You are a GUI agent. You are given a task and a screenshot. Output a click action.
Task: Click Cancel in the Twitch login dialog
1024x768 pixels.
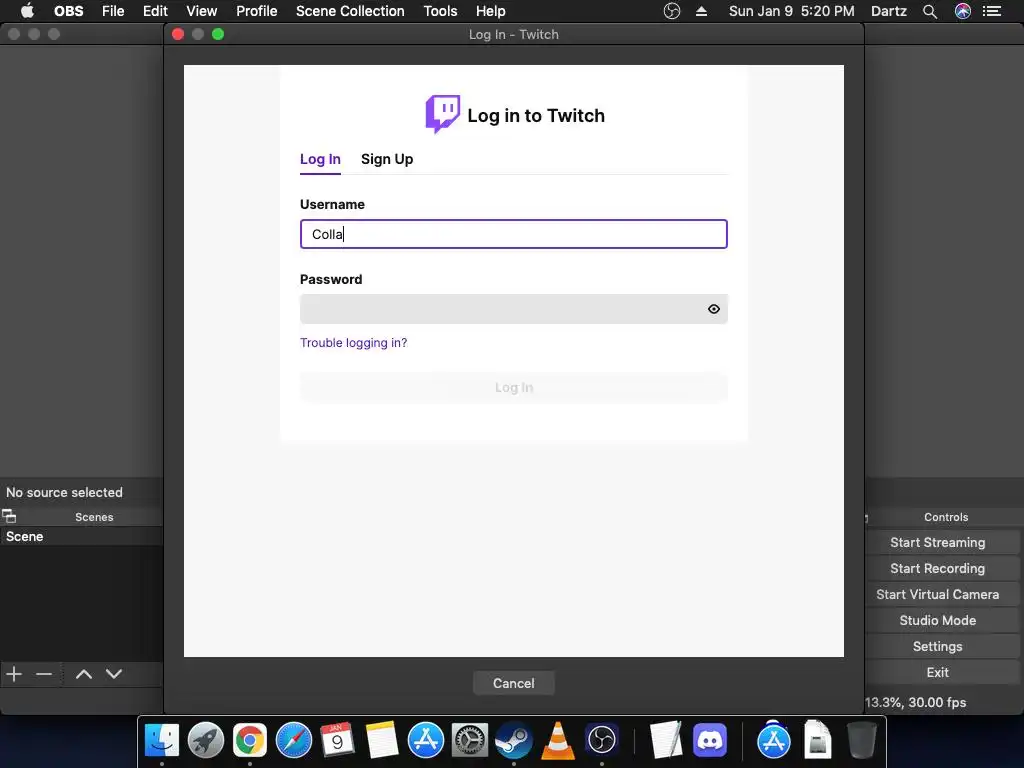[x=513, y=683]
